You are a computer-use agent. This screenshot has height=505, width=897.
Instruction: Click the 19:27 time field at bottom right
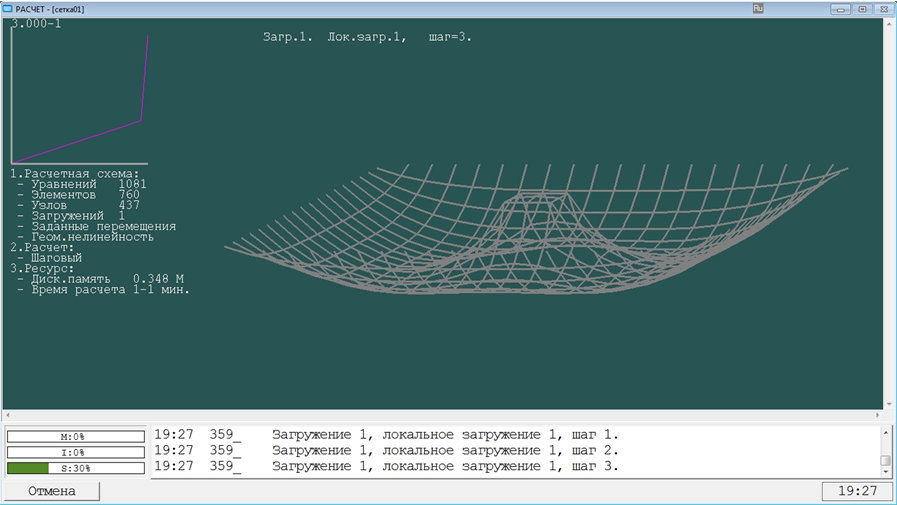point(857,491)
